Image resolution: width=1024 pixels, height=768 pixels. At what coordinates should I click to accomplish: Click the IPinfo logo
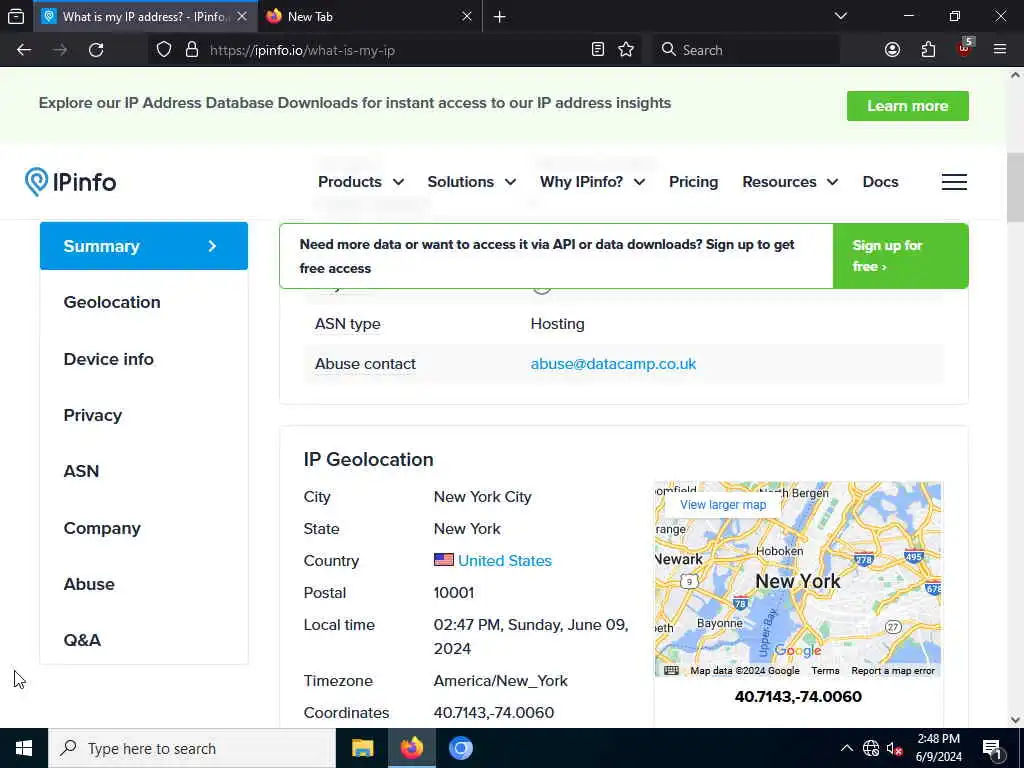(71, 182)
